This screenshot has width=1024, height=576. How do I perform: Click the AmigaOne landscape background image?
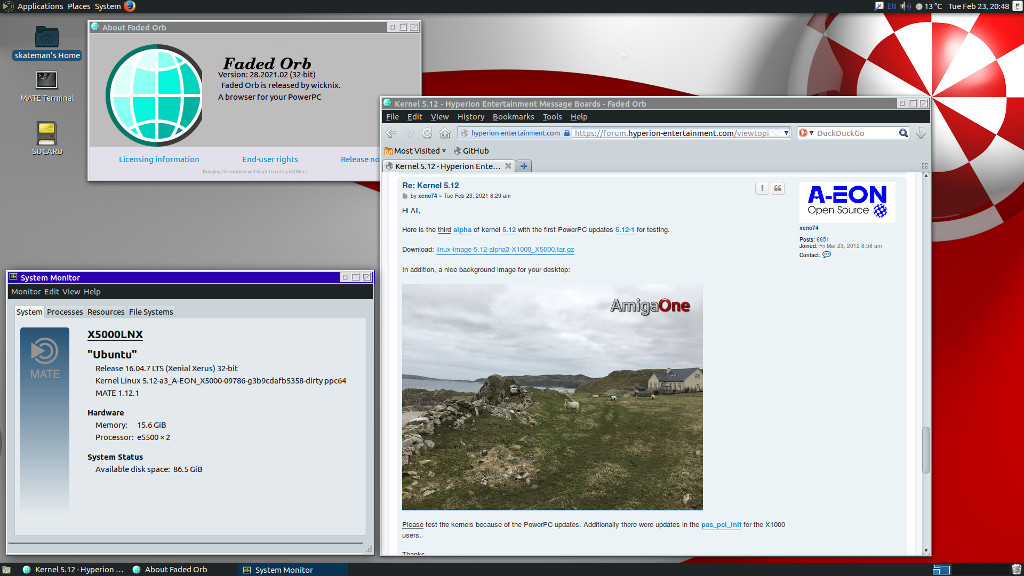point(552,397)
